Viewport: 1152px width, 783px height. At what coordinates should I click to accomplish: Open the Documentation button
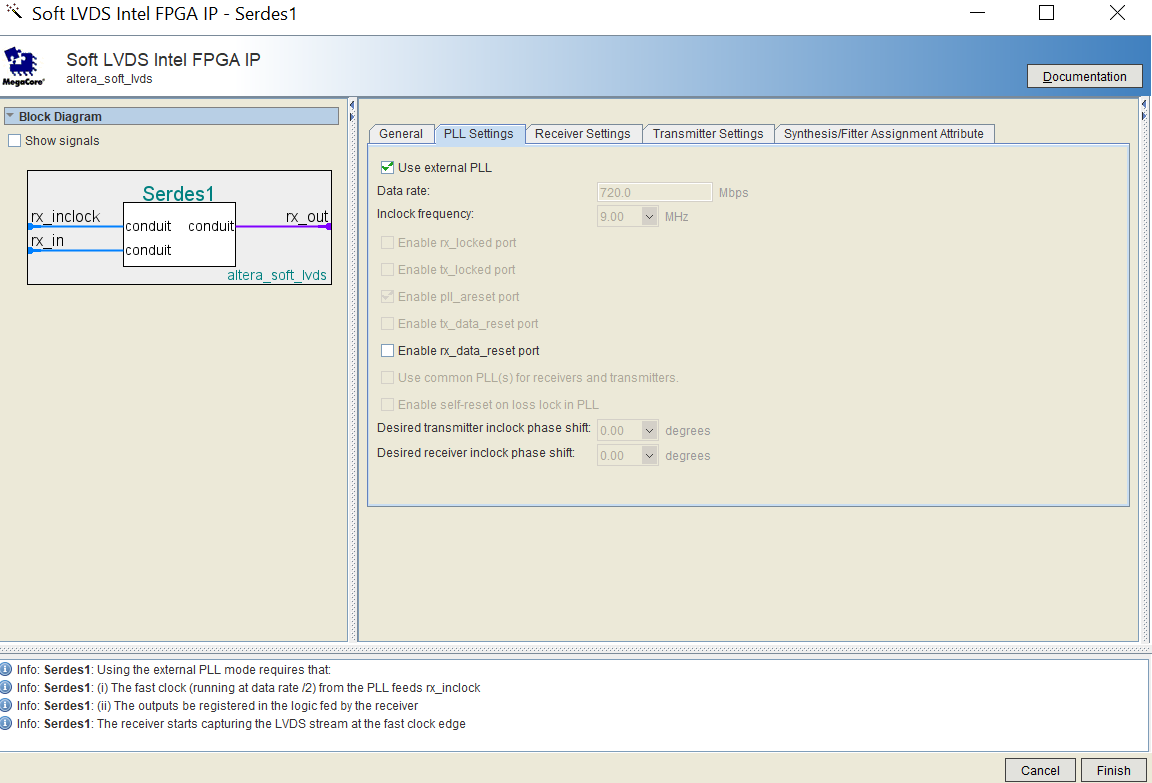tap(1084, 76)
